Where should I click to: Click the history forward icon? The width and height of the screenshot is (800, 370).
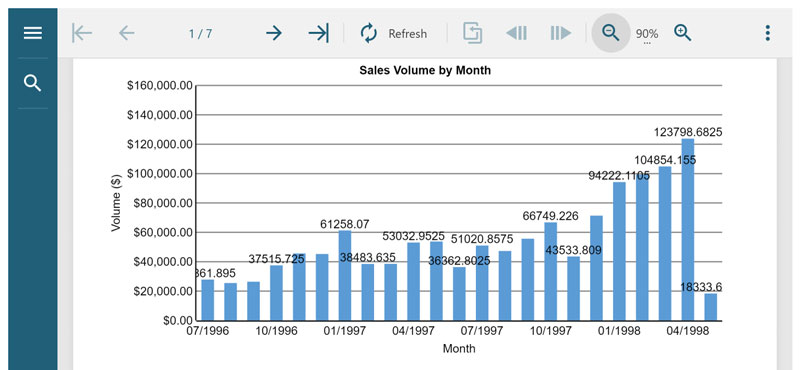click(x=561, y=34)
